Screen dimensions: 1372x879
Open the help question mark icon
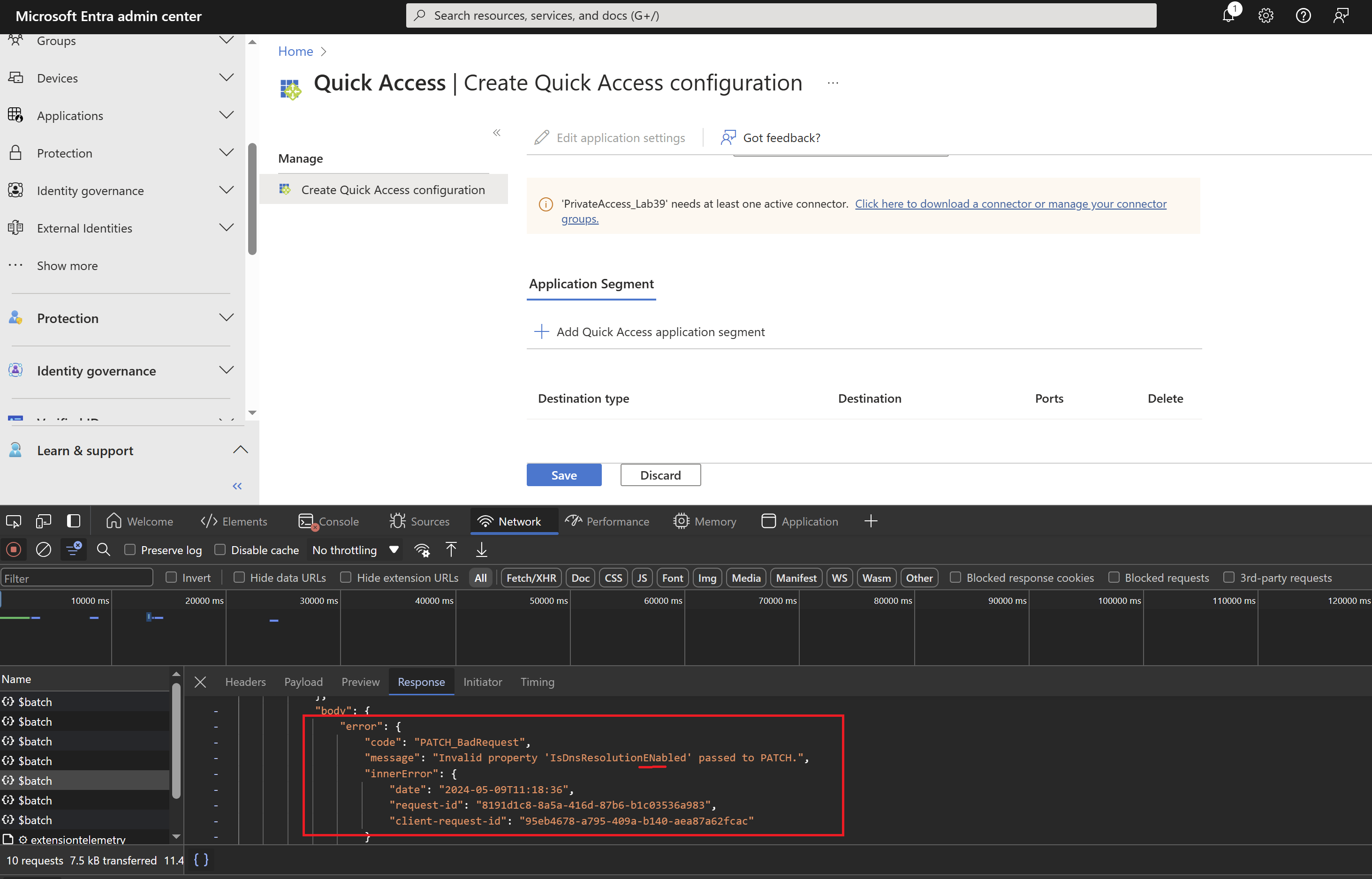click(1304, 15)
